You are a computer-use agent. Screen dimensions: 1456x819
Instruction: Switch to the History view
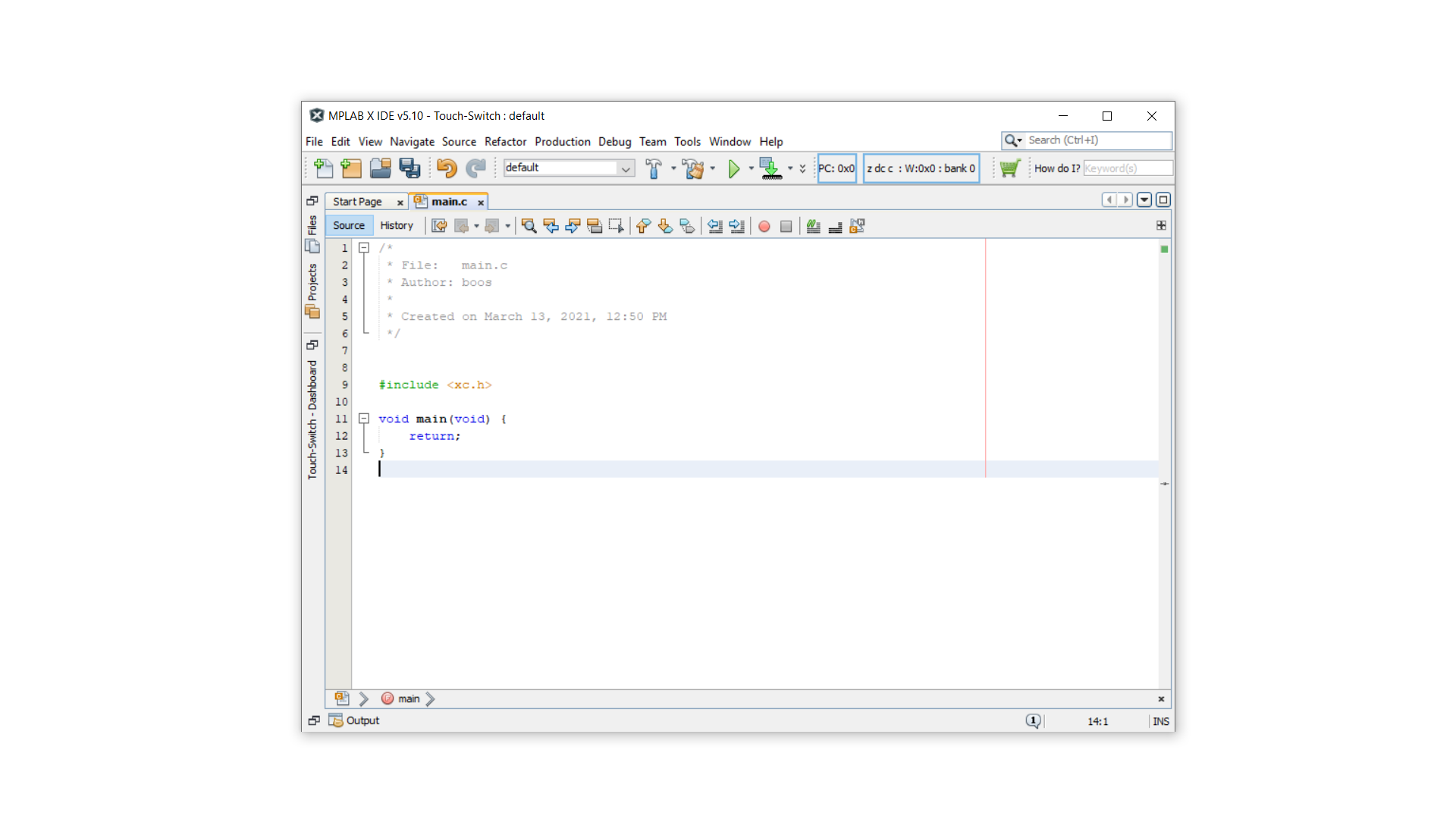tap(397, 226)
